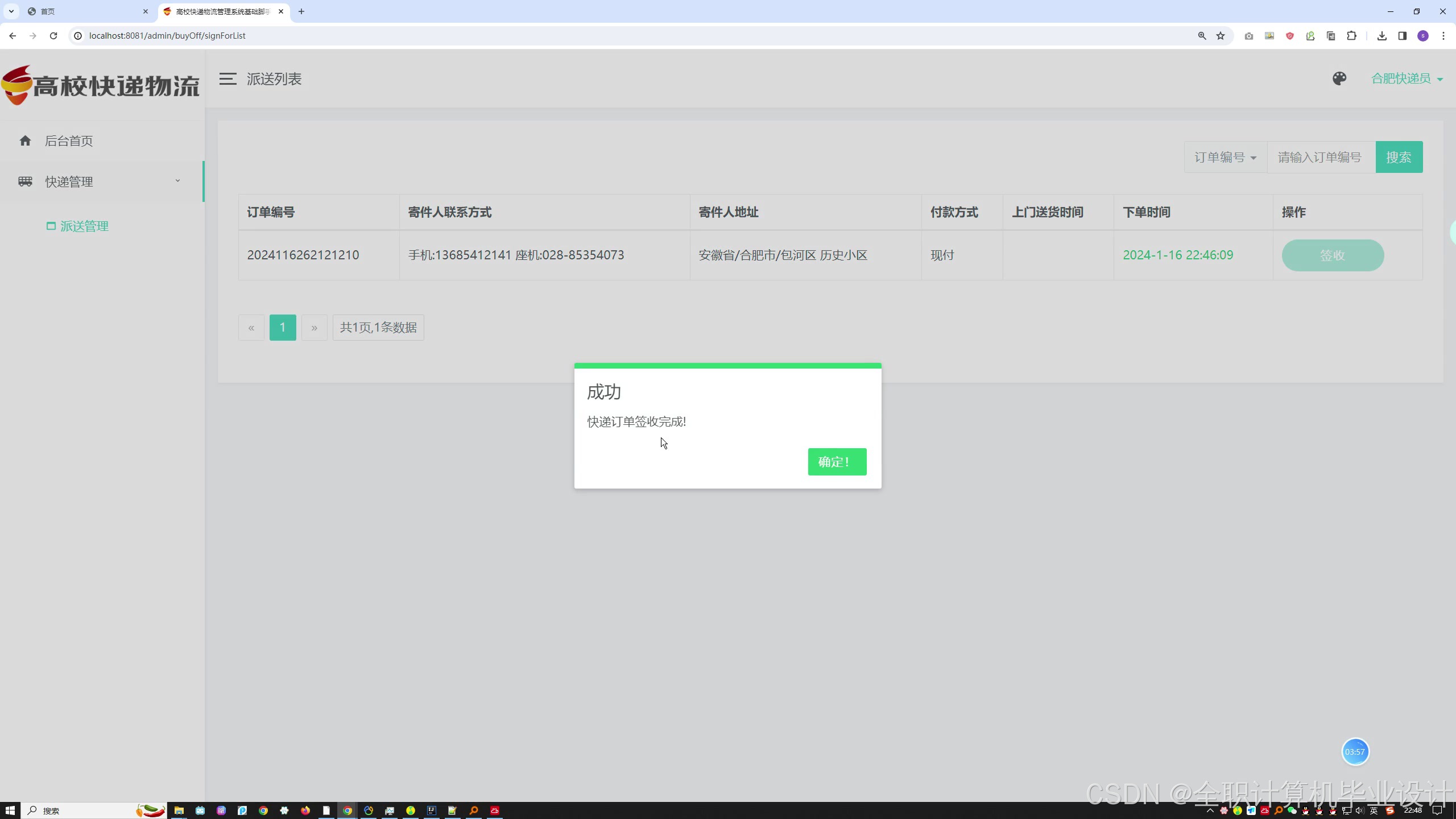Image resolution: width=1456 pixels, height=819 pixels.
Task: Go to pagination page 1
Action: point(283,328)
